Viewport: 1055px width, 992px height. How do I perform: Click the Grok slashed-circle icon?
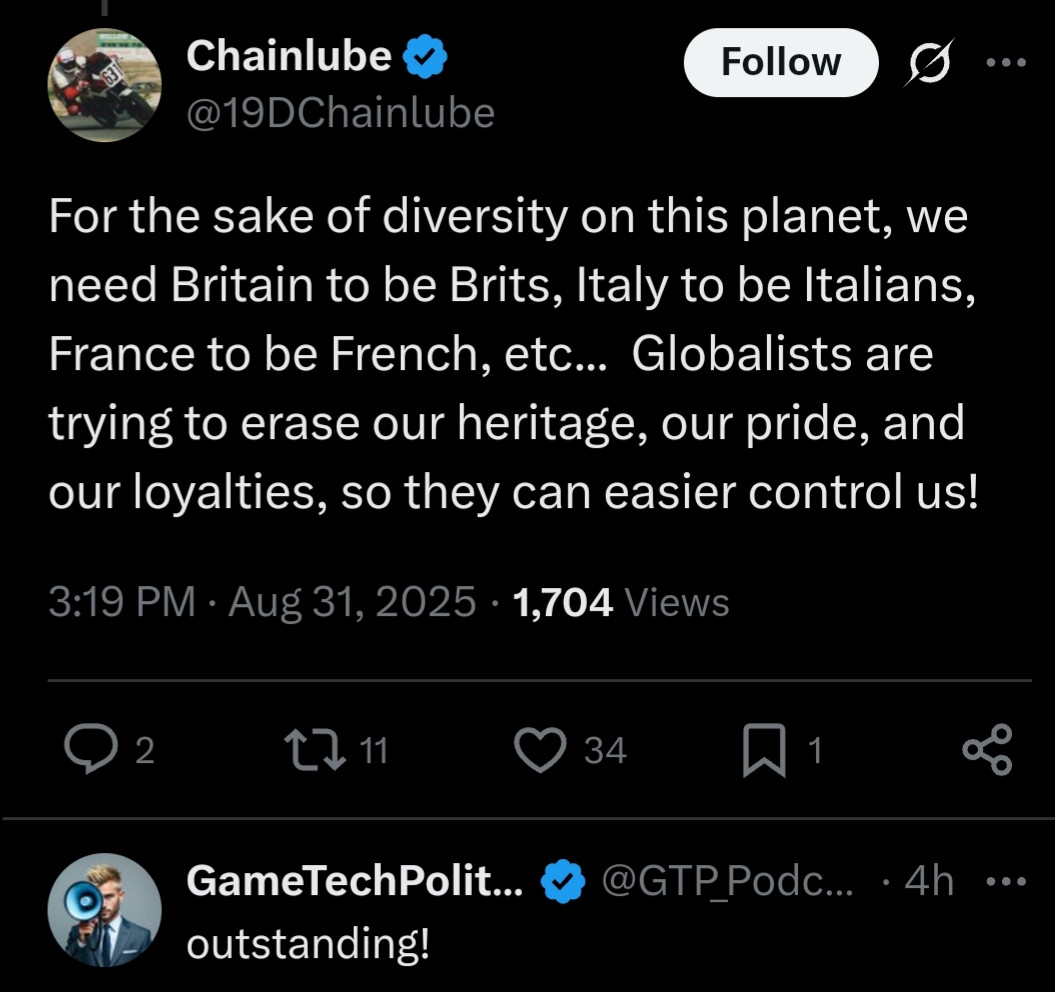click(x=926, y=62)
